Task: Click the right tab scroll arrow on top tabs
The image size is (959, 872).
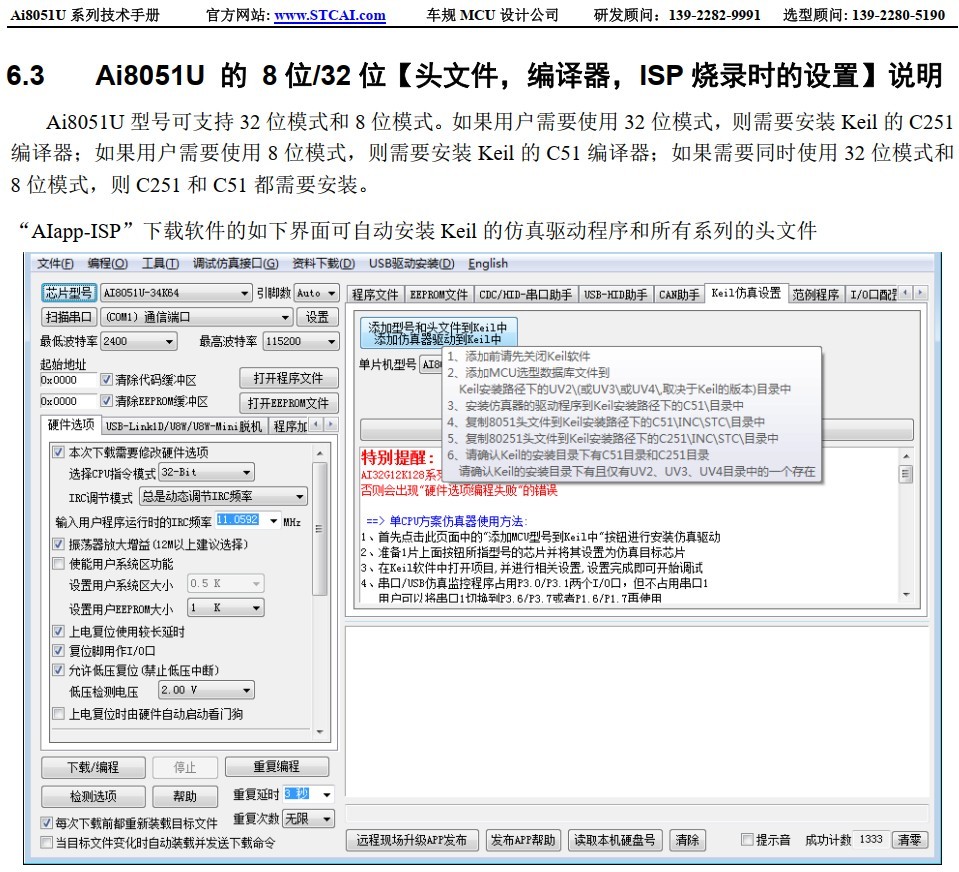Action: 920,293
